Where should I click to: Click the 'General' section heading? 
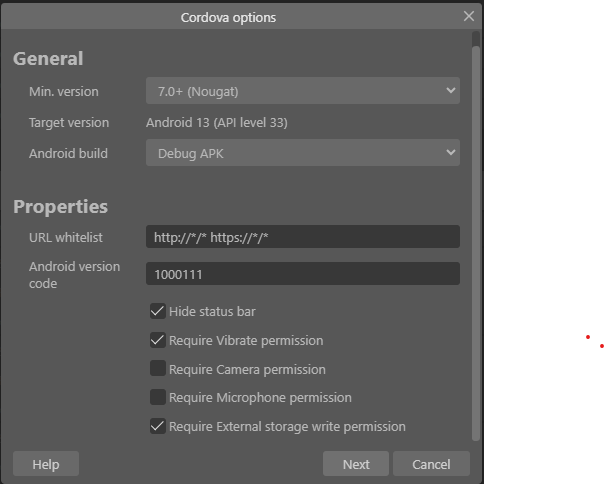(48, 59)
